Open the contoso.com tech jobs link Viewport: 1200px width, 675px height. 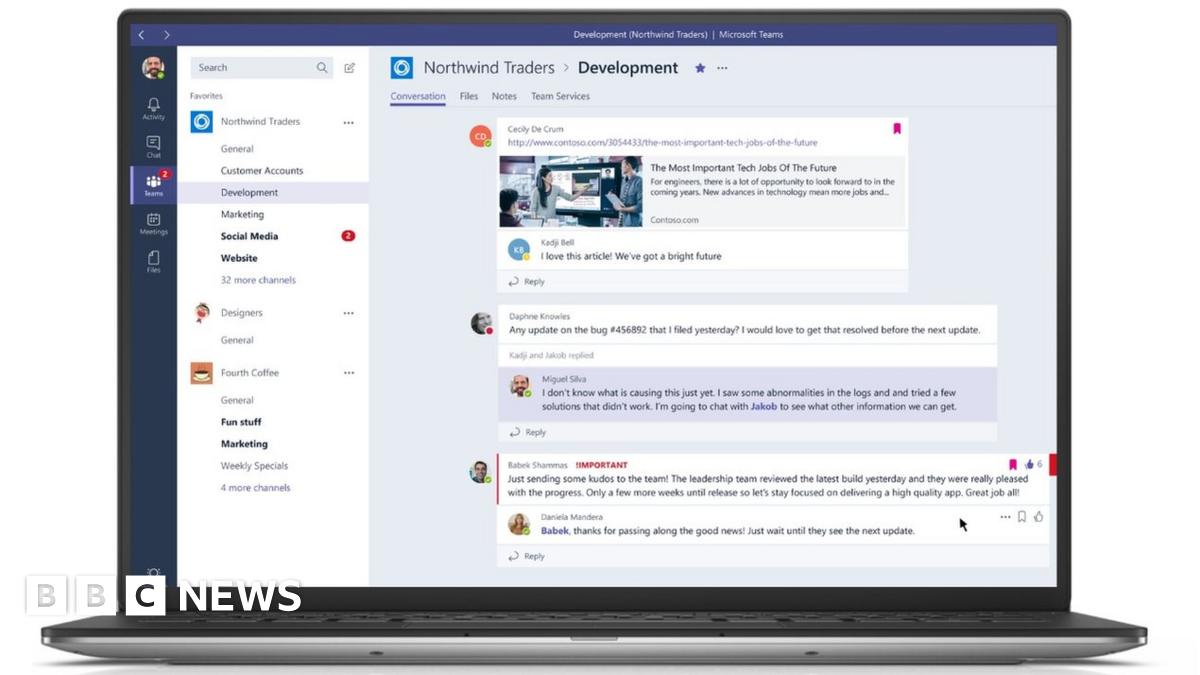click(662, 143)
